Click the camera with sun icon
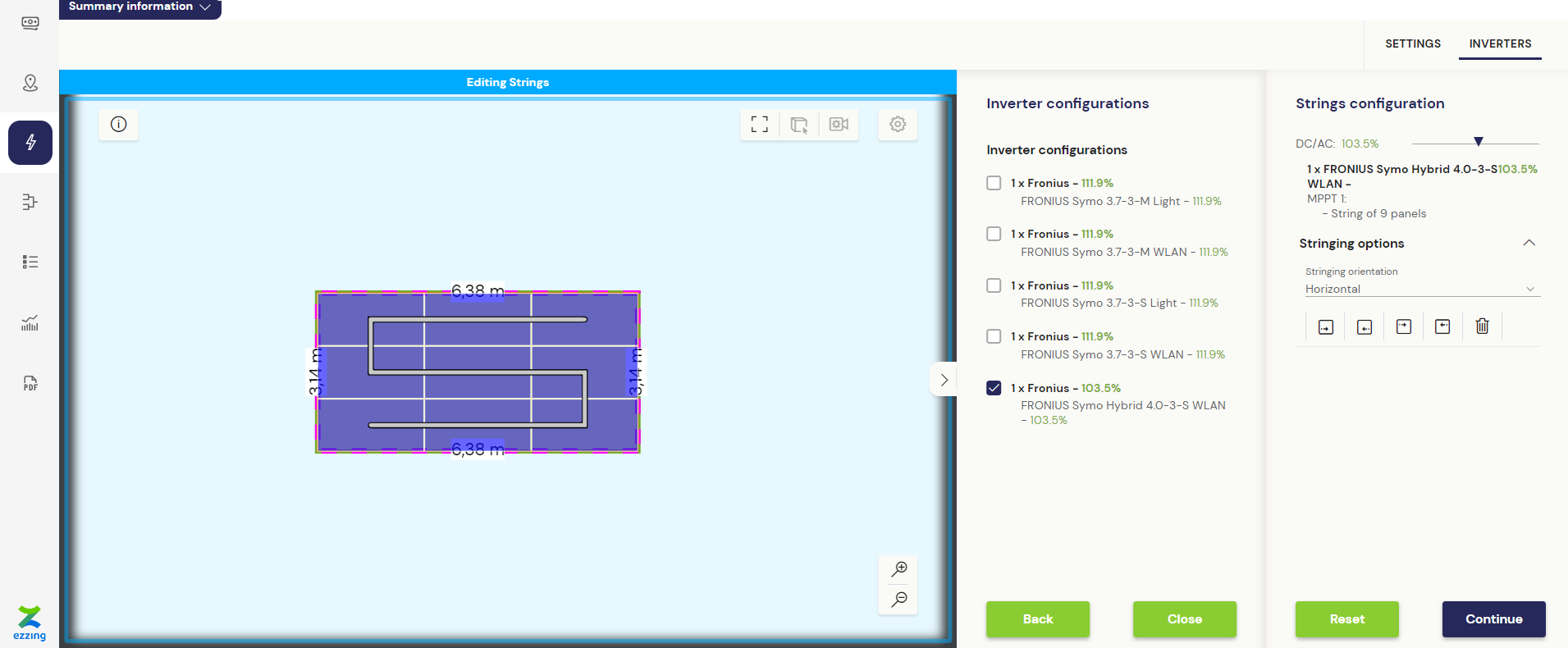 click(839, 125)
